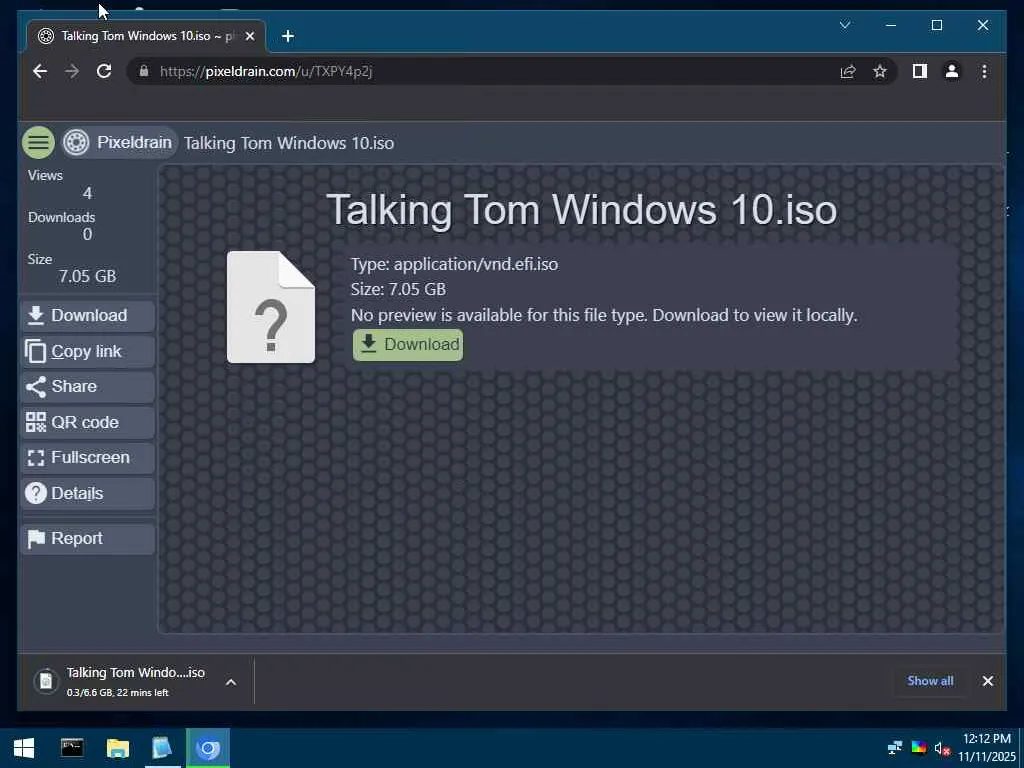Open a new browser tab
This screenshot has width=1024, height=768.
click(x=288, y=37)
